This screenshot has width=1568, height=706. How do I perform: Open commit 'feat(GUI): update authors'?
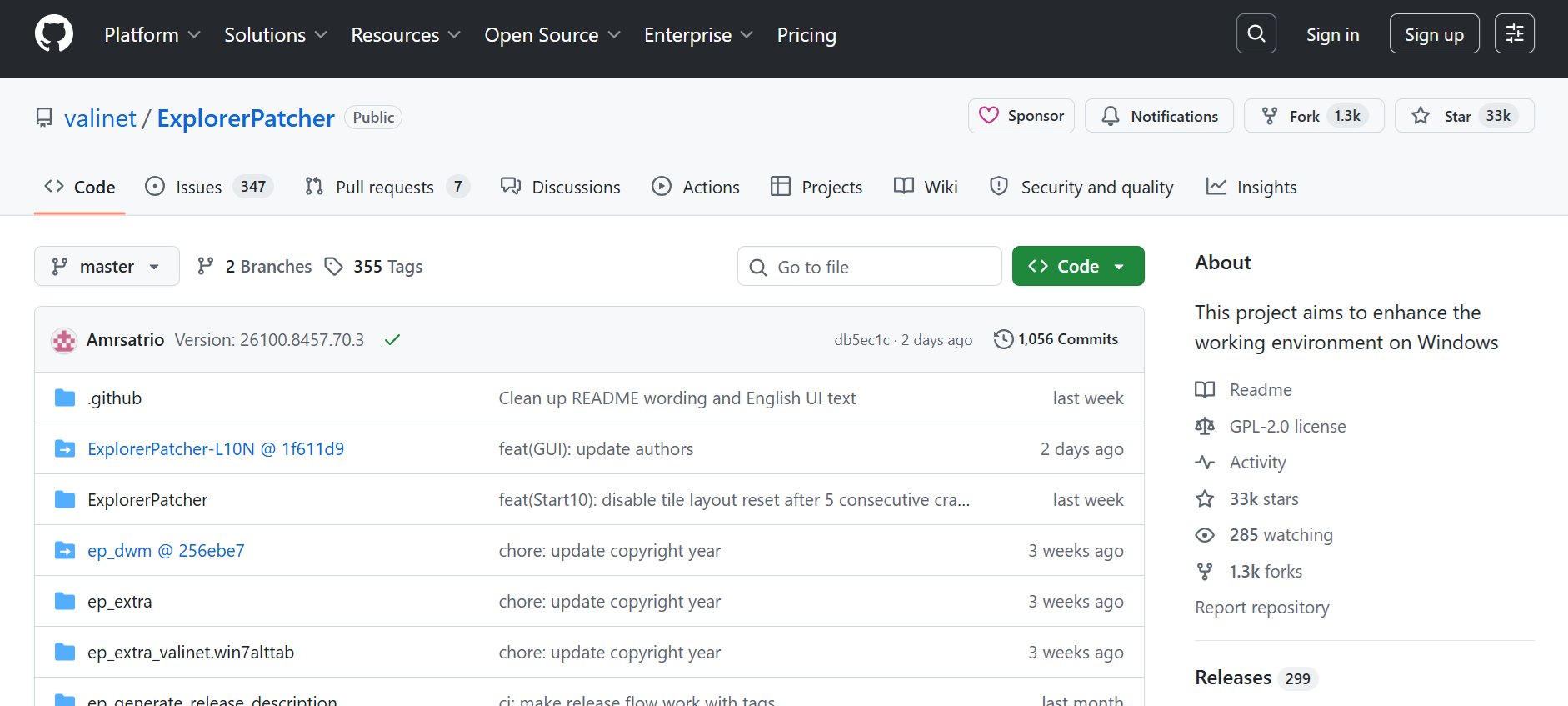(596, 448)
